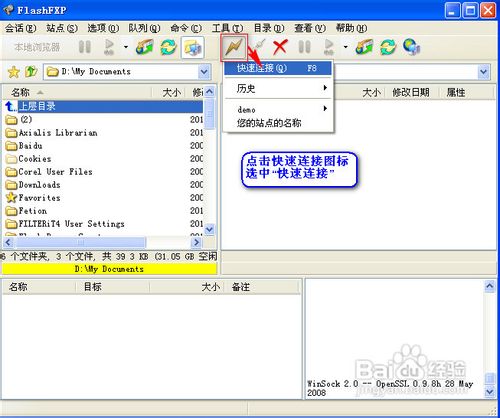Open the 命令(C) menu
Image resolution: width=500 pixels, height=418 pixels.
186,28
